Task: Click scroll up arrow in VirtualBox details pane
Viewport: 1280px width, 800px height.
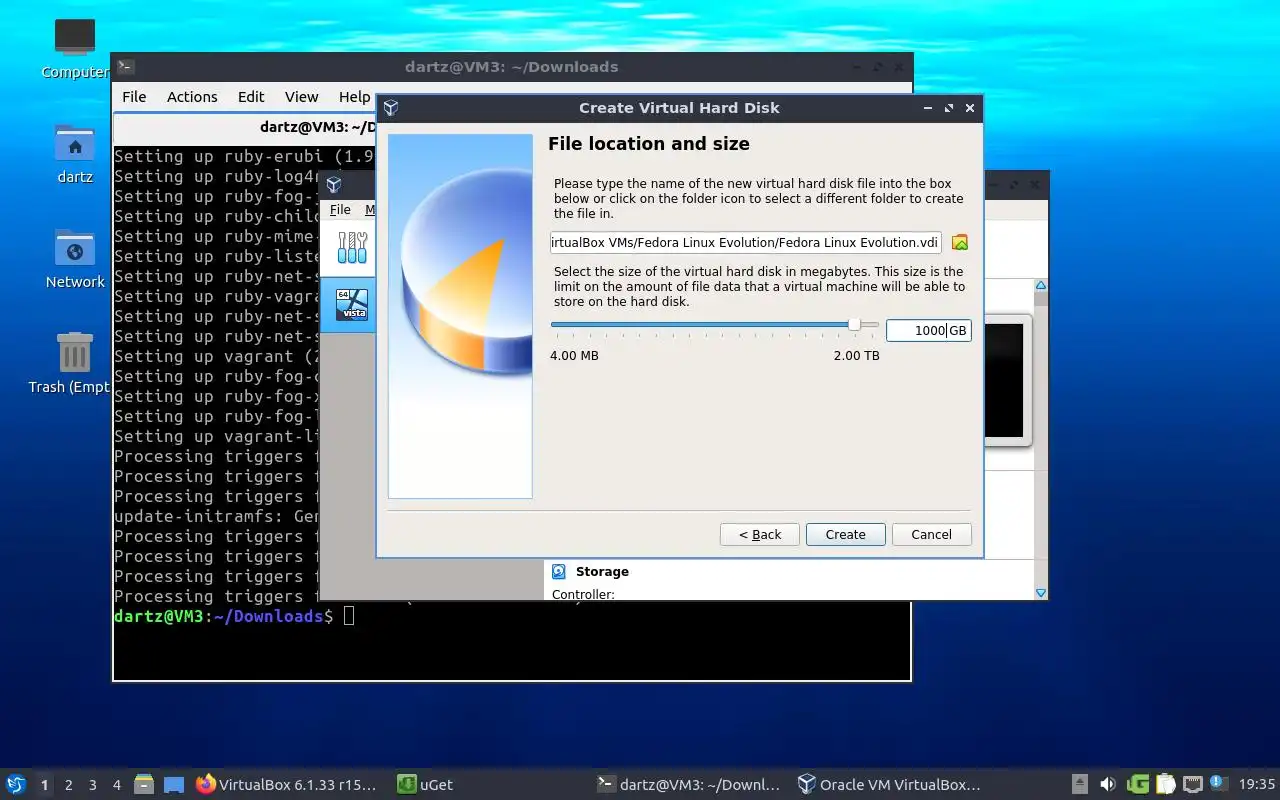Action: 1040,287
